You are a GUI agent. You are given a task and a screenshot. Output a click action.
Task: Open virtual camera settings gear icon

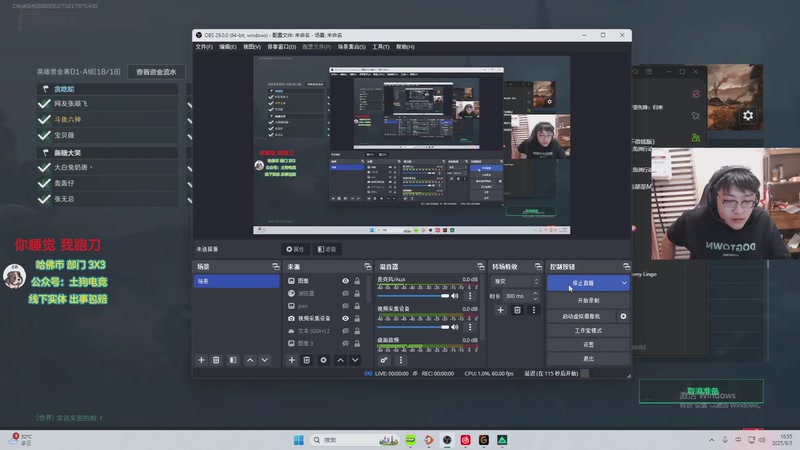[623, 316]
